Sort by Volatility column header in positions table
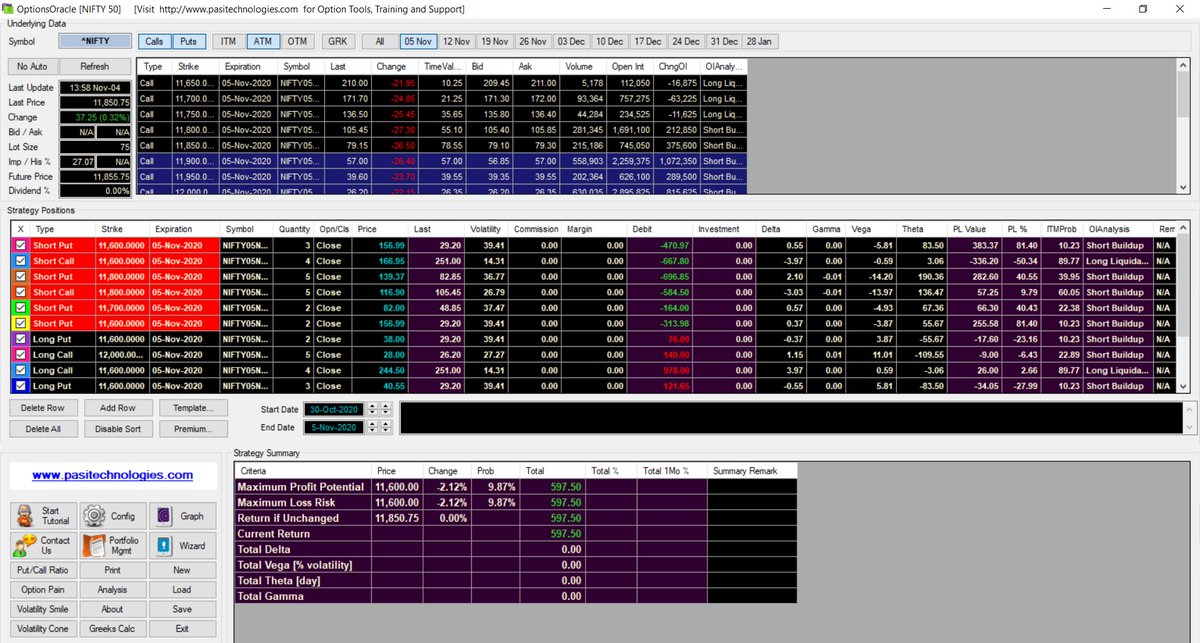 pyautogui.click(x=484, y=229)
